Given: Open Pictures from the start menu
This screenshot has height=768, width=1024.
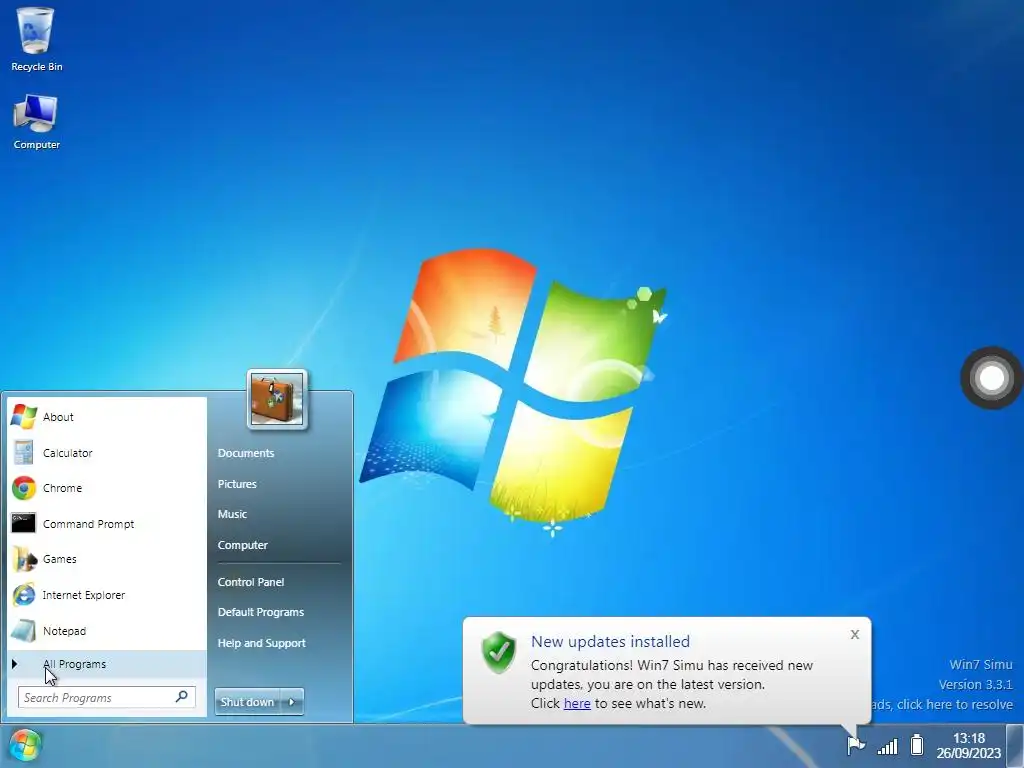Looking at the screenshot, I should coord(237,484).
